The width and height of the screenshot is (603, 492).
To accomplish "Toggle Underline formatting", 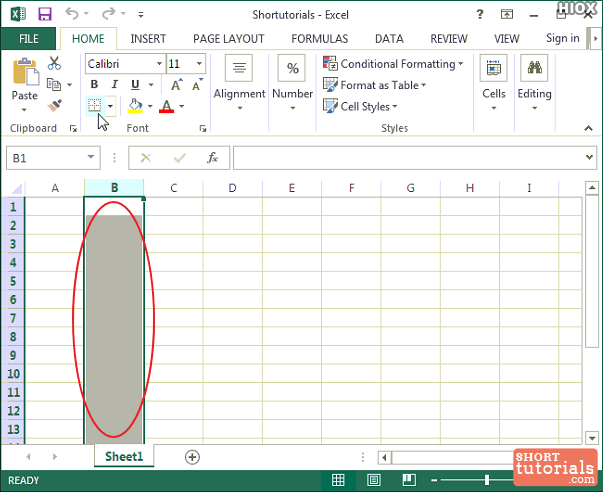I will click(135, 84).
